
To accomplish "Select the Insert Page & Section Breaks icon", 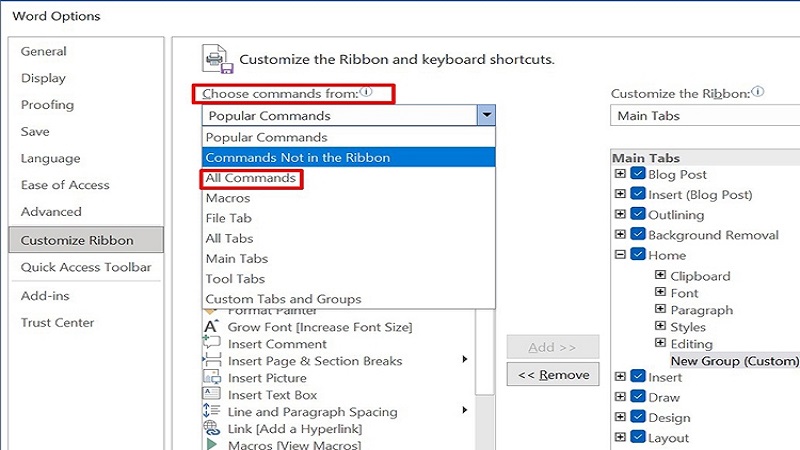I will pos(211,361).
